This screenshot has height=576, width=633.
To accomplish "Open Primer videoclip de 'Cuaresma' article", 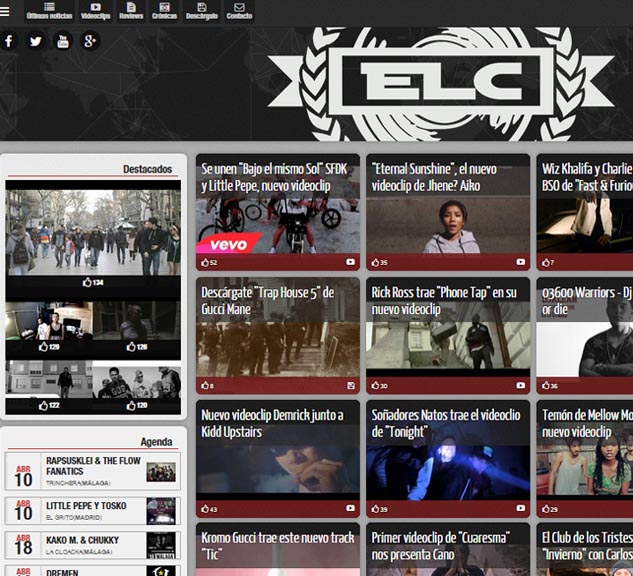I will (440, 546).
